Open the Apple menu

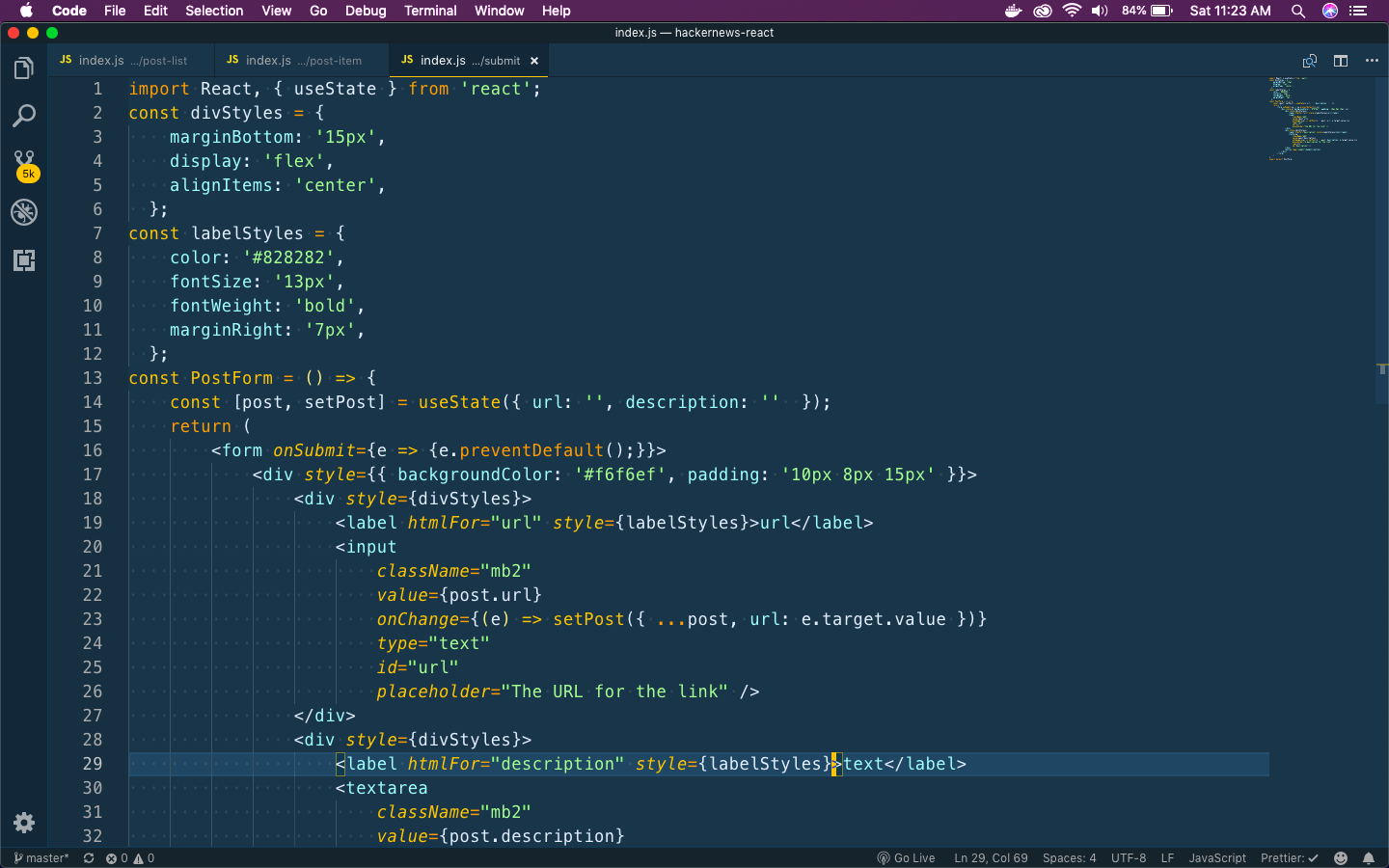click(26, 11)
